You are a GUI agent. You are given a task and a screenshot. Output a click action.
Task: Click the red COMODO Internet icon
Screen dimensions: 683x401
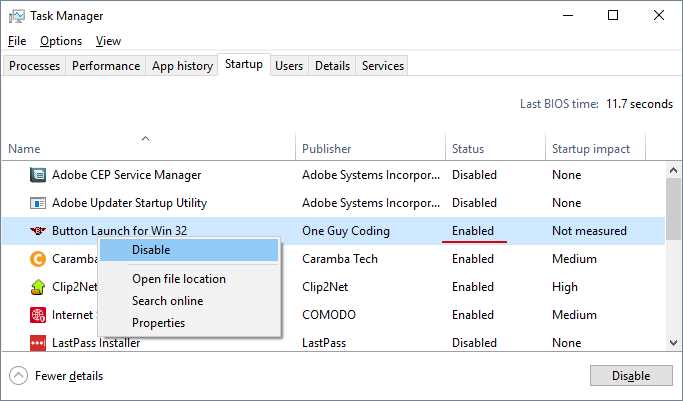click(x=38, y=315)
